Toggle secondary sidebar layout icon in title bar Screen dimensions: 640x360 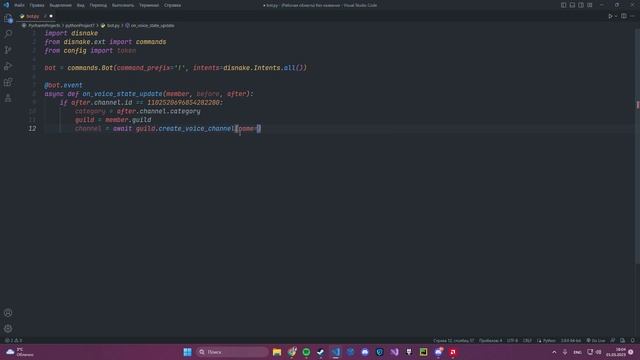(x=581, y=5)
